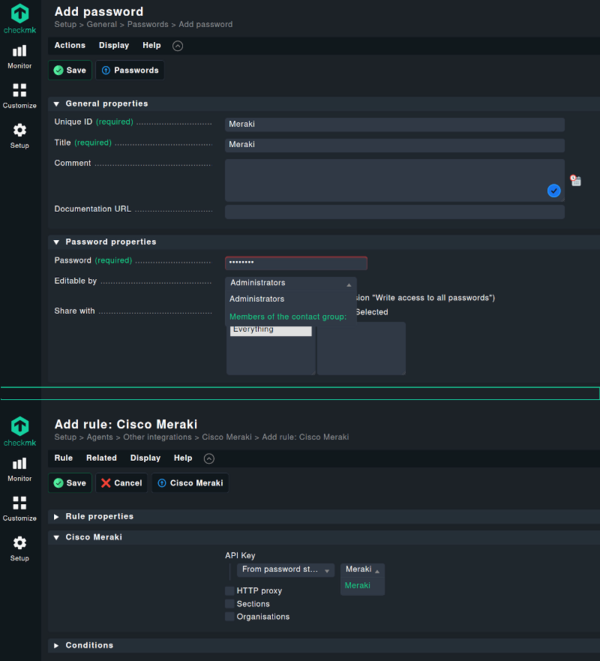Enable the HTTP proxy checkbox
Image resolution: width=600 pixels, height=661 pixels.
230,591
